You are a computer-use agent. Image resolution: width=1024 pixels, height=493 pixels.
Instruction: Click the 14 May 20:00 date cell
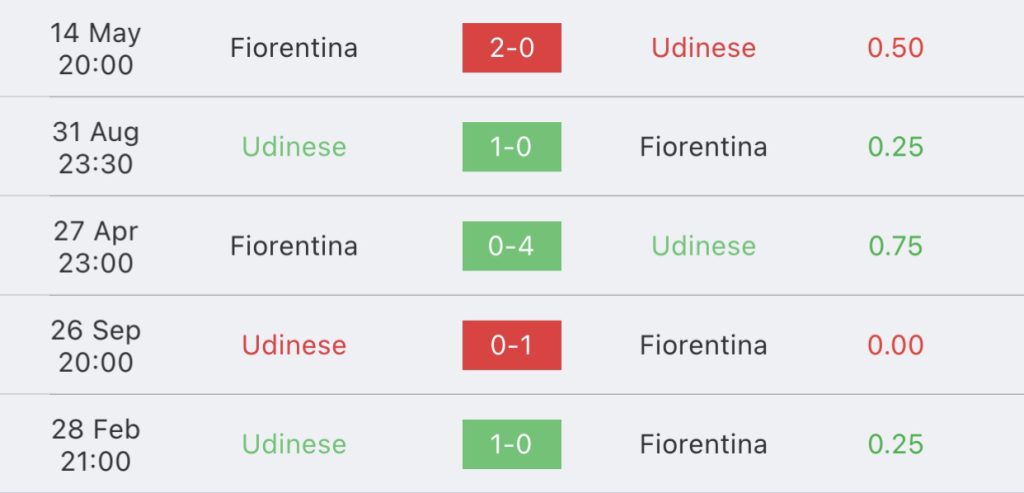(x=95, y=48)
